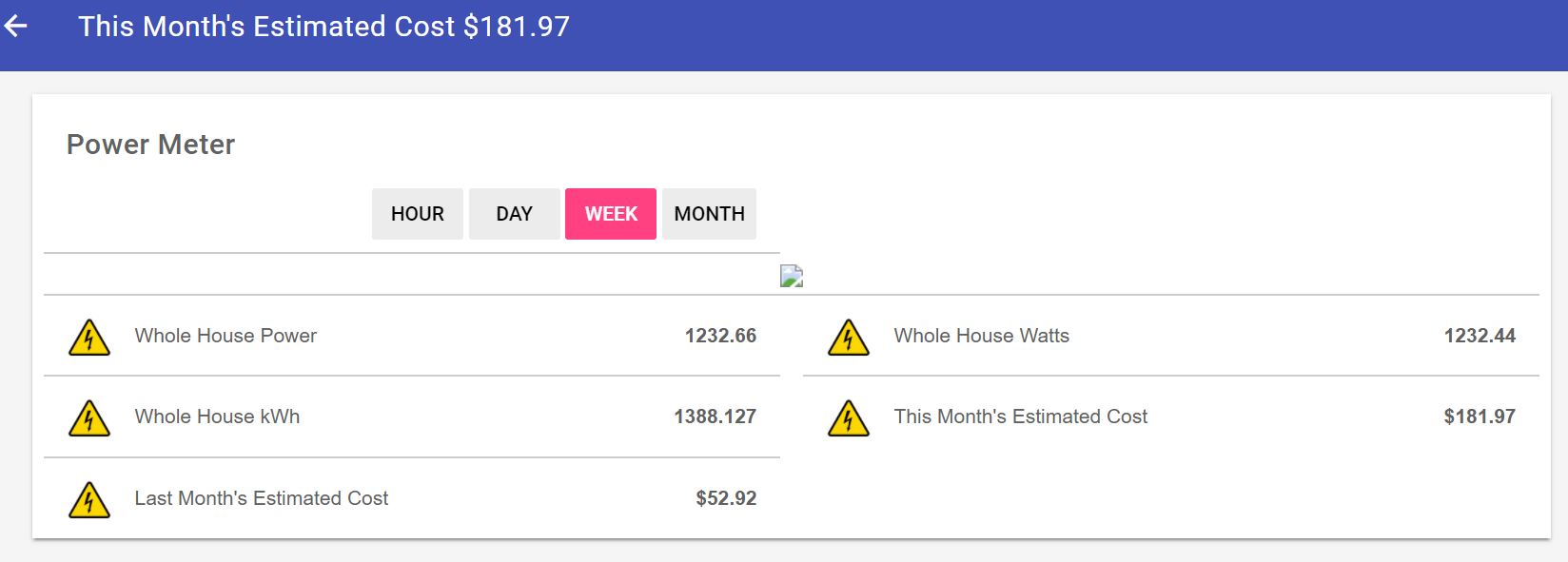Click the 1232.66 power value
The image size is (1568, 562).
click(x=720, y=336)
